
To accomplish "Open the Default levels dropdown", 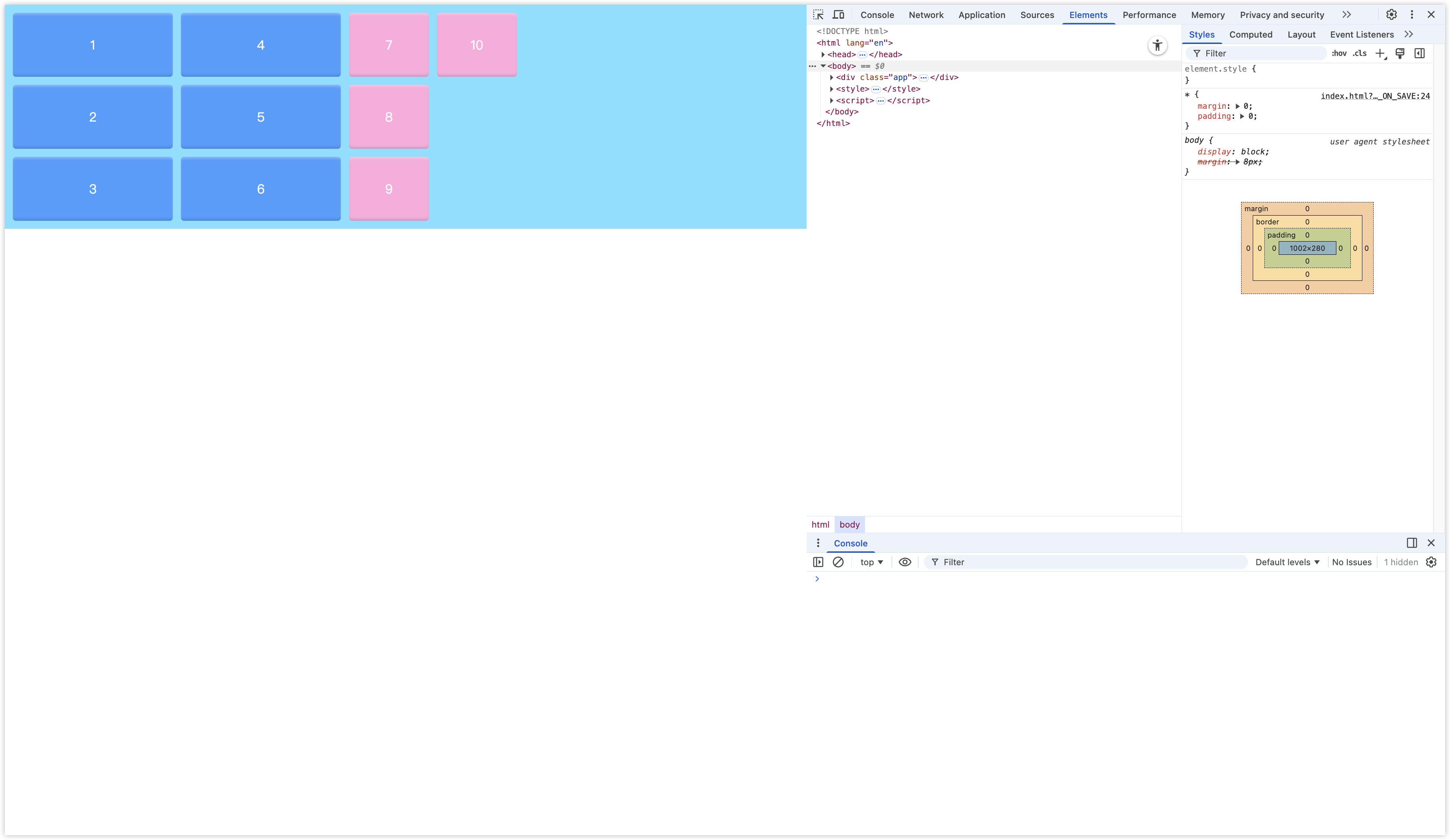I will click(x=1287, y=562).
